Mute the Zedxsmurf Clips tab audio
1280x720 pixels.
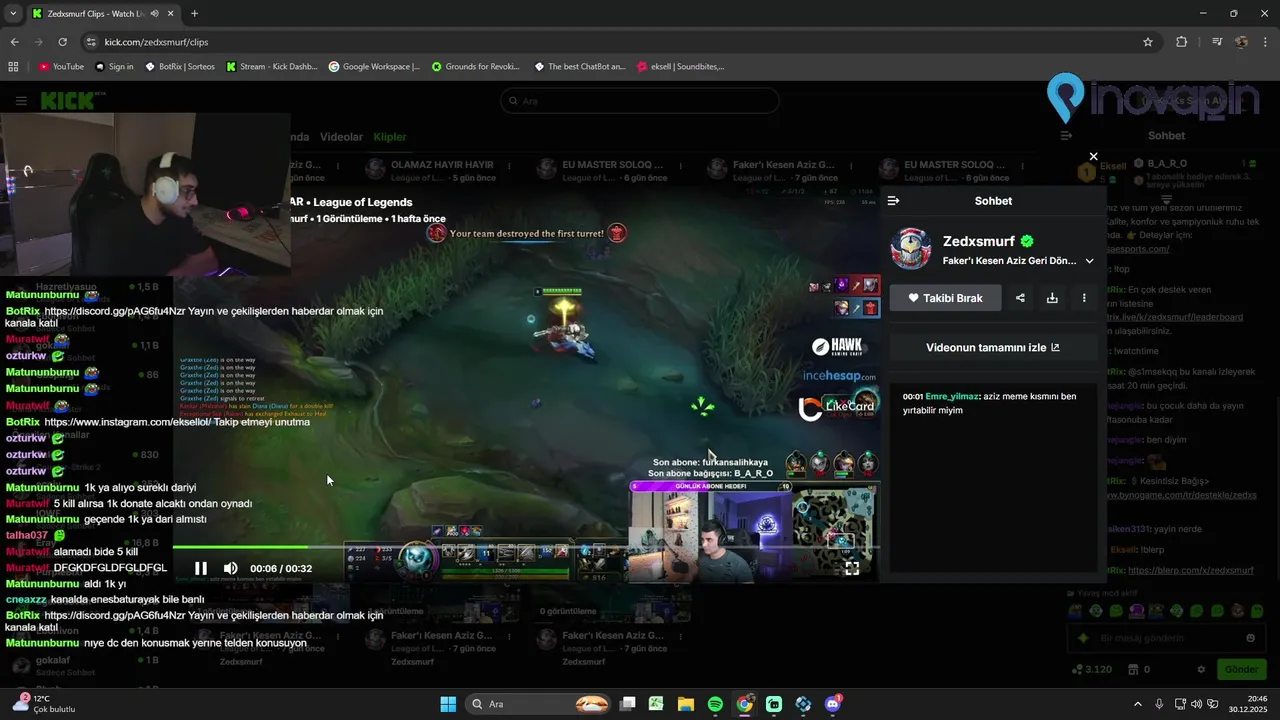tap(153, 14)
